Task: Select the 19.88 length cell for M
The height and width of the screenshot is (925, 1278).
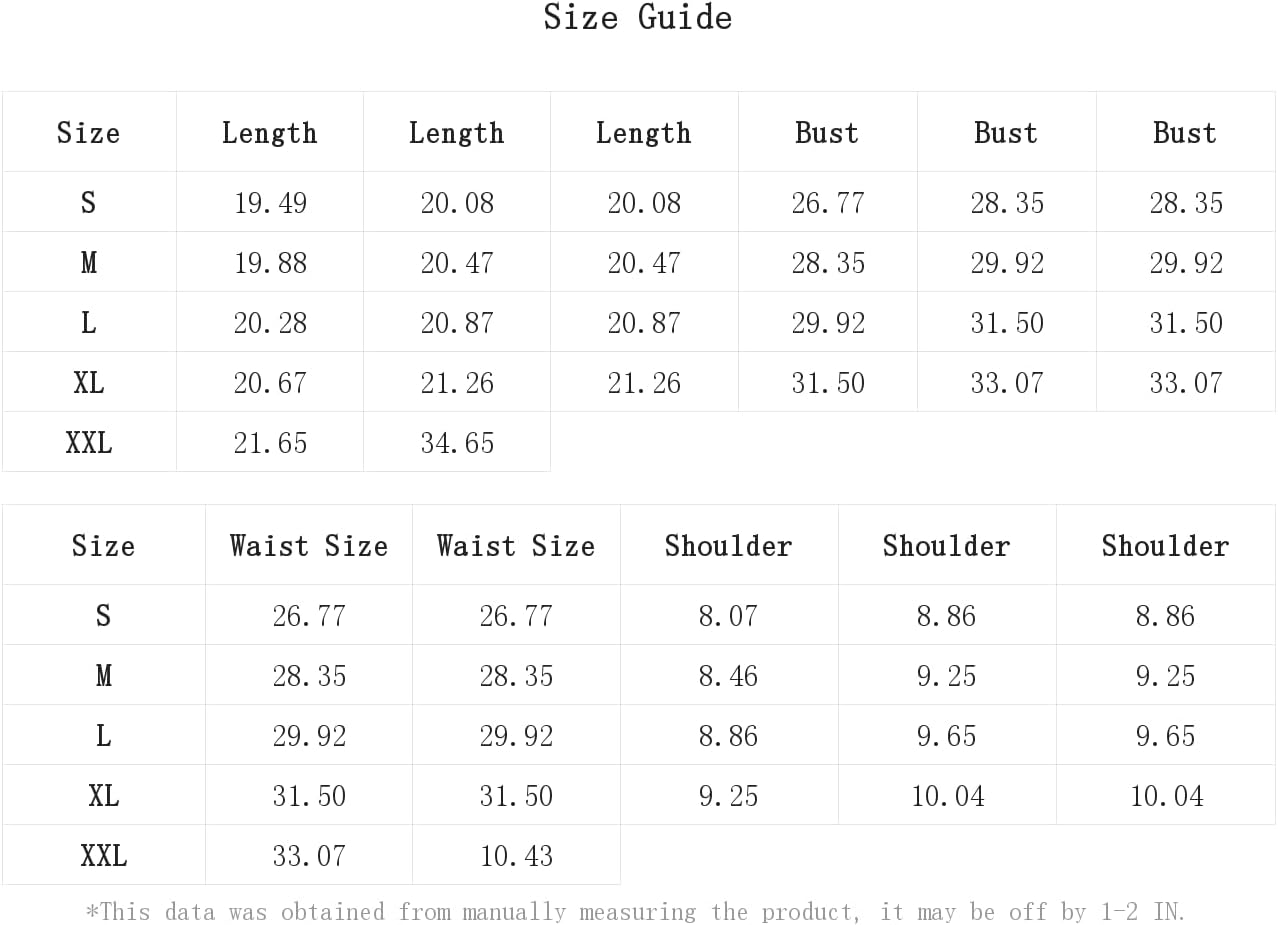Action: point(270,263)
